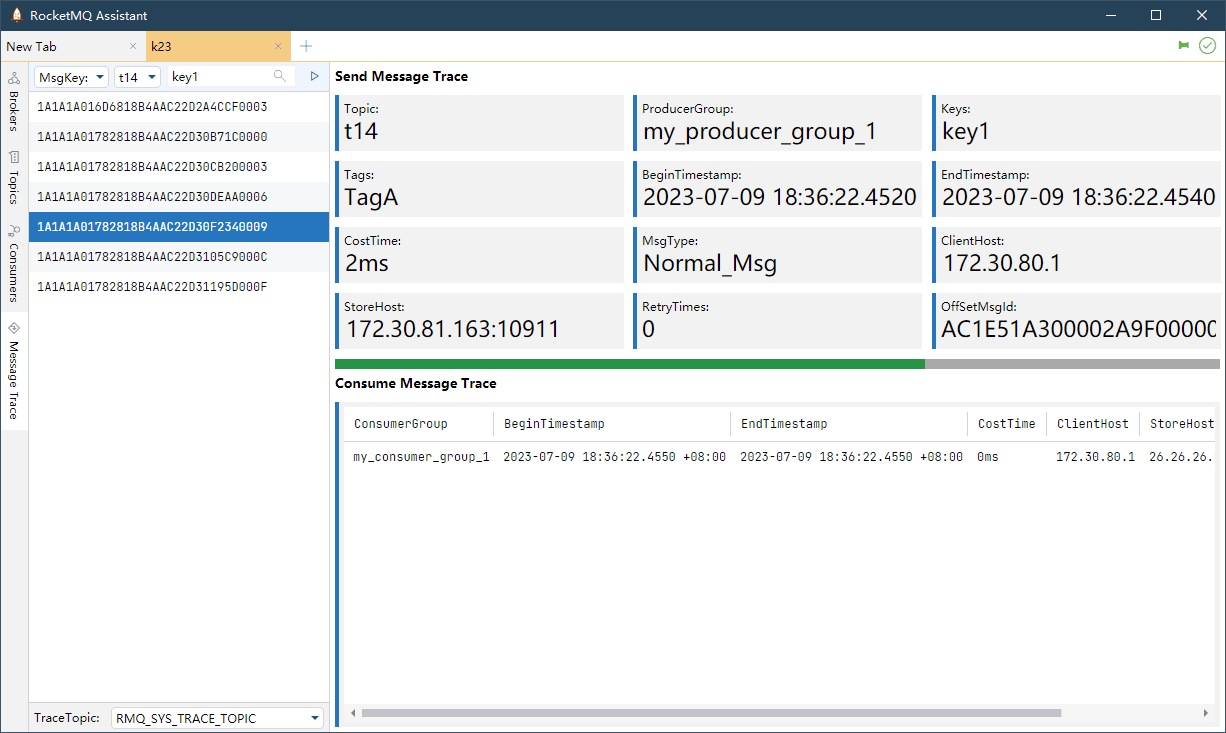The height and width of the screenshot is (733, 1226).
Task: Click the run query play icon
Action: coord(314,76)
